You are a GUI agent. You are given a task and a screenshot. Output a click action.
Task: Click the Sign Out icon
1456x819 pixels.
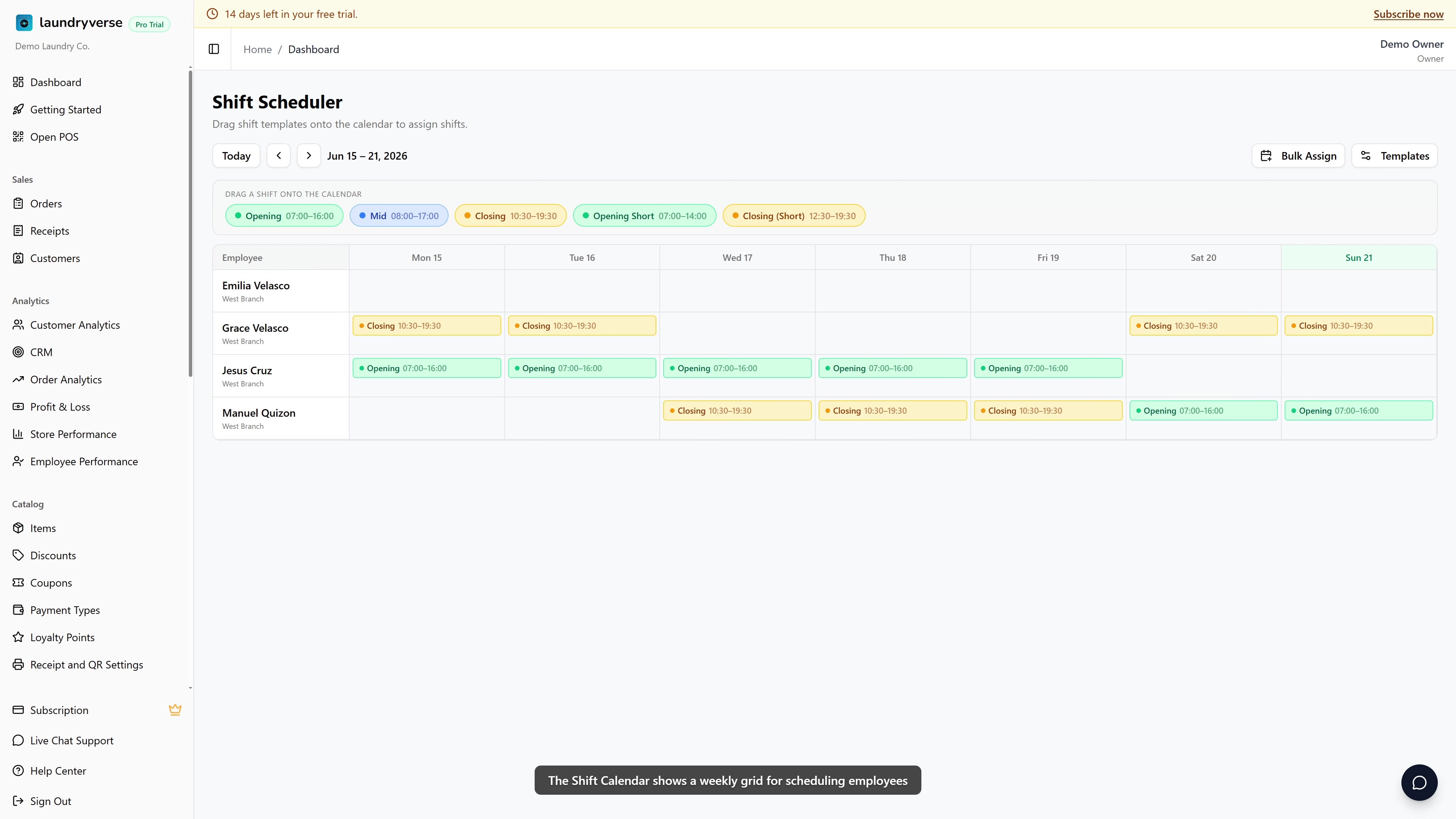click(18, 802)
